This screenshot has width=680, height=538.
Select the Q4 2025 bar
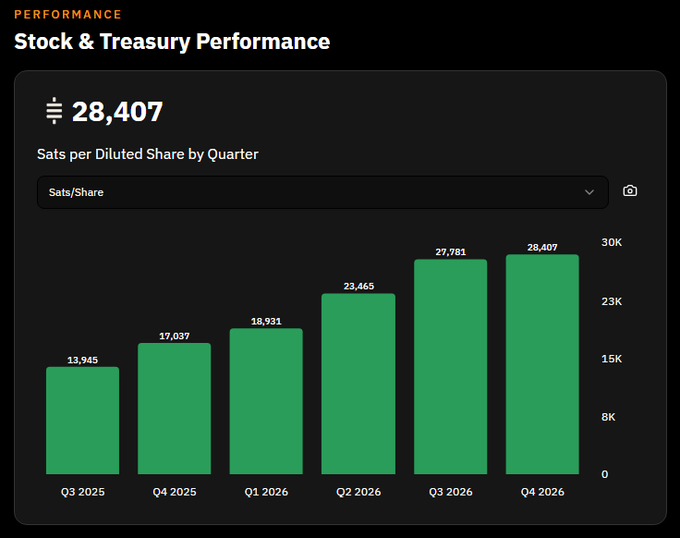click(x=174, y=408)
